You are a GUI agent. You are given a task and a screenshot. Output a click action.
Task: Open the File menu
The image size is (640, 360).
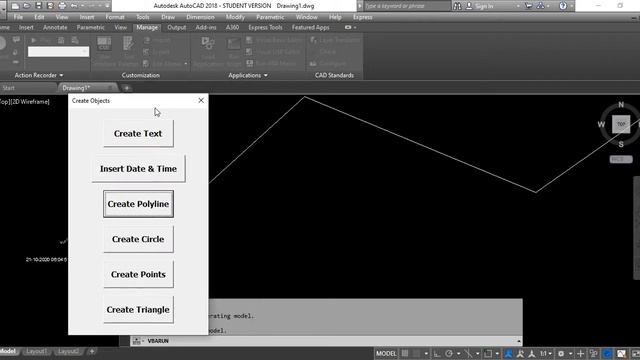[18, 17]
